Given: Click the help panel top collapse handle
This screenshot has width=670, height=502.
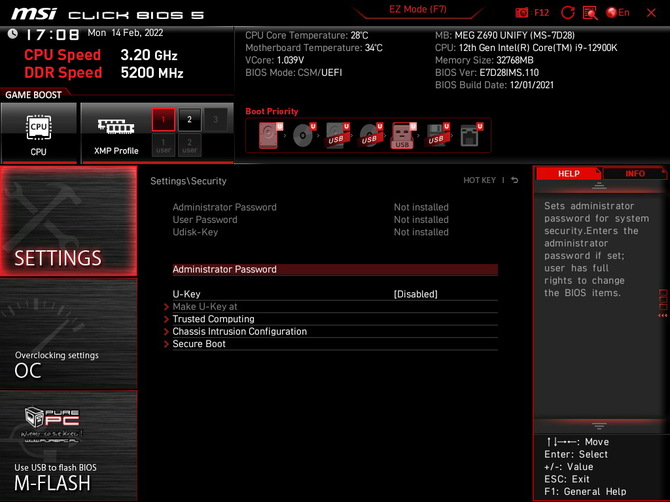Looking at the screenshot, I should click(x=599, y=186).
